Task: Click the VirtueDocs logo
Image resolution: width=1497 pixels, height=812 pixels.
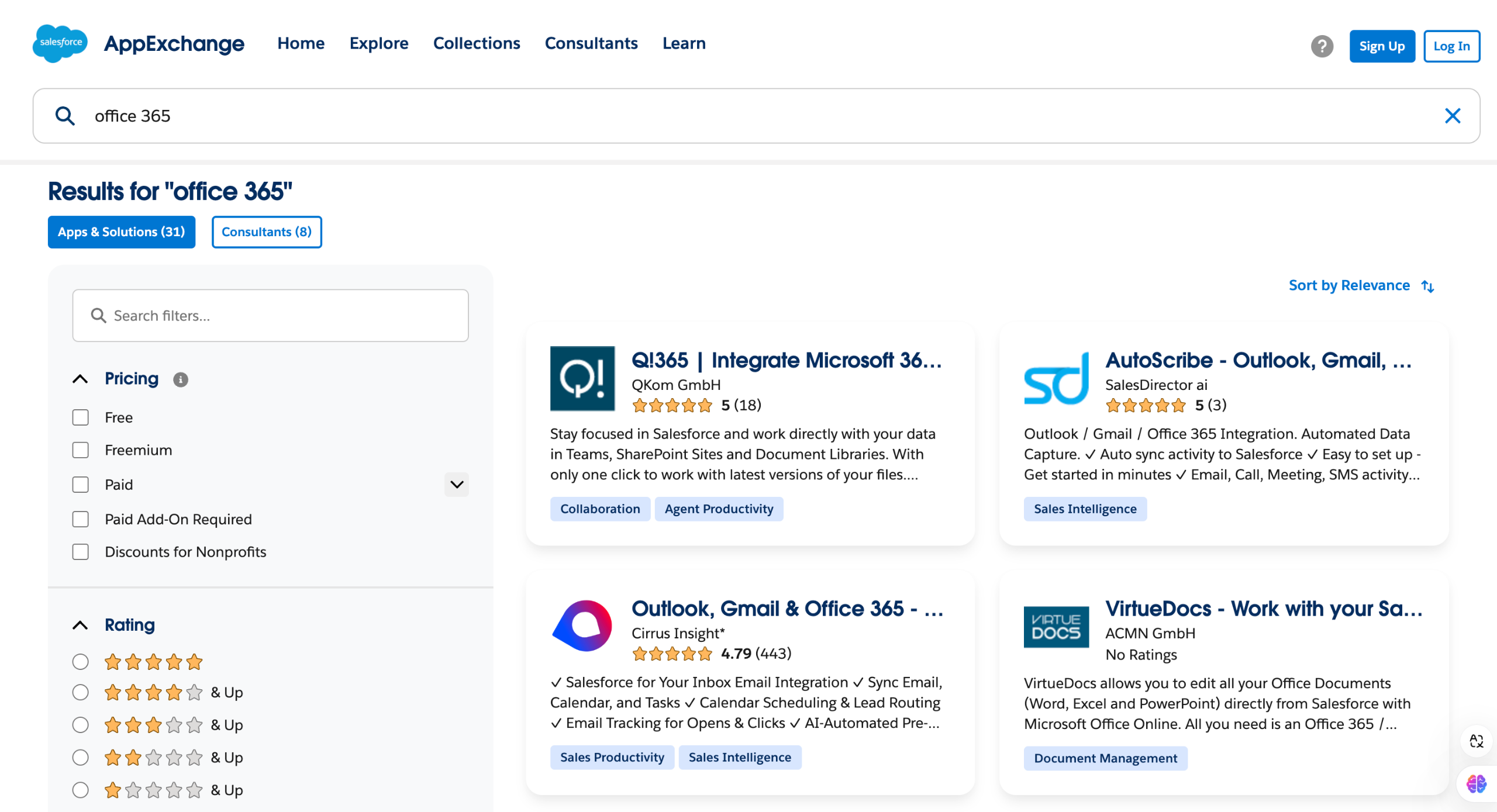Action: pos(1056,627)
